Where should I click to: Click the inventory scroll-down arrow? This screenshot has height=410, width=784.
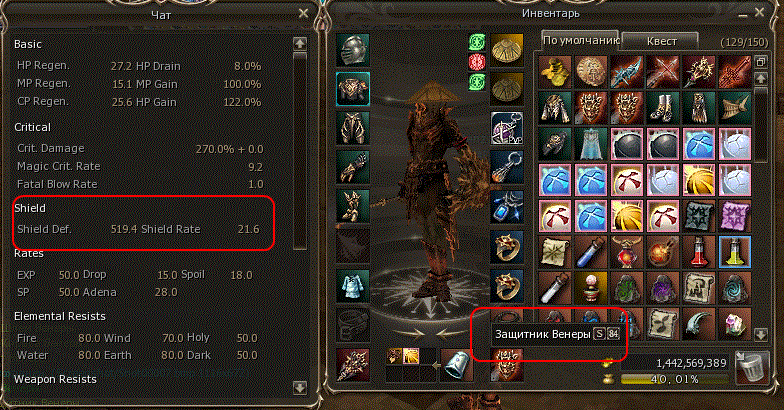tap(760, 334)
